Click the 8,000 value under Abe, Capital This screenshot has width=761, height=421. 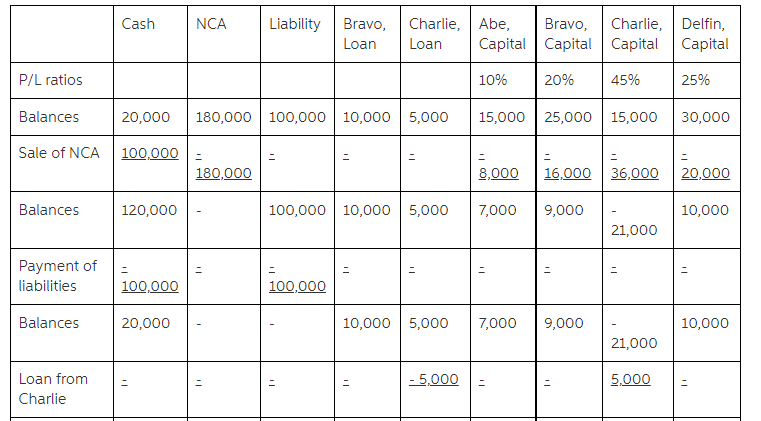[499, 173]
